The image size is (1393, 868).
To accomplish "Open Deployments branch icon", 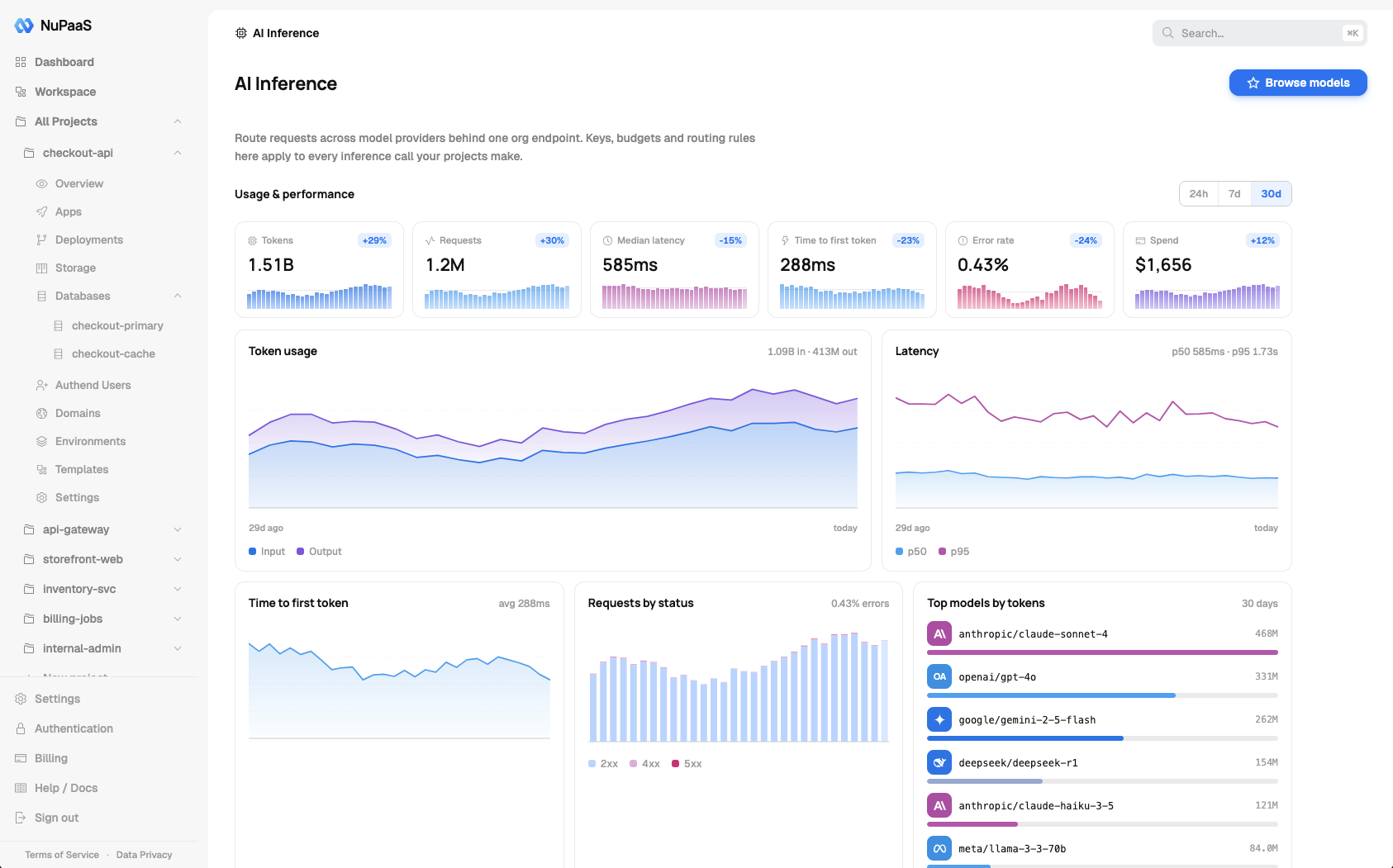I will point(41,240).
